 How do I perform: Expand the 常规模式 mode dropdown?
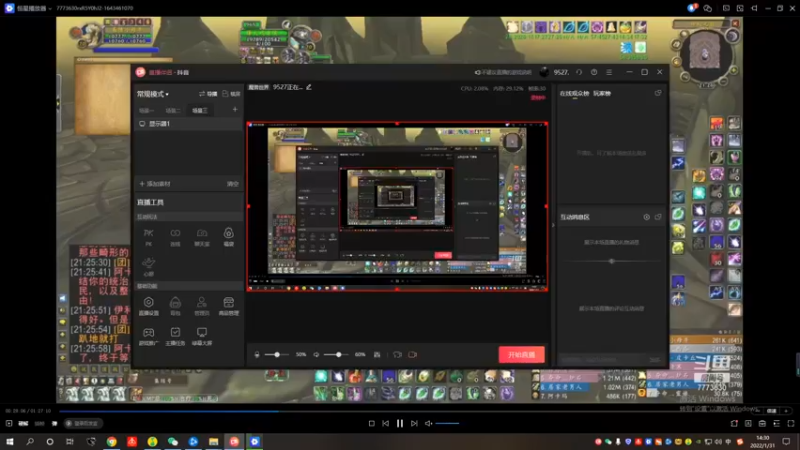pos(153,94)
